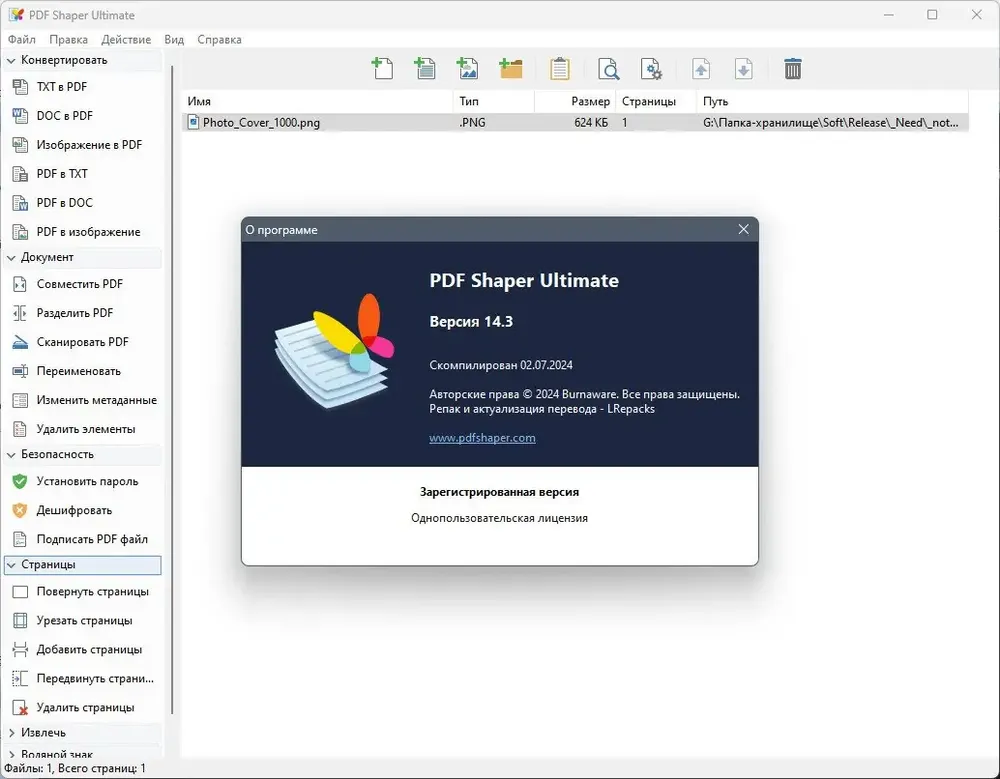The height and width of the screenshot is (779, 1000).
Task: Maximize the PDF Shaper Ultimate window
Action: coord(932,15)
